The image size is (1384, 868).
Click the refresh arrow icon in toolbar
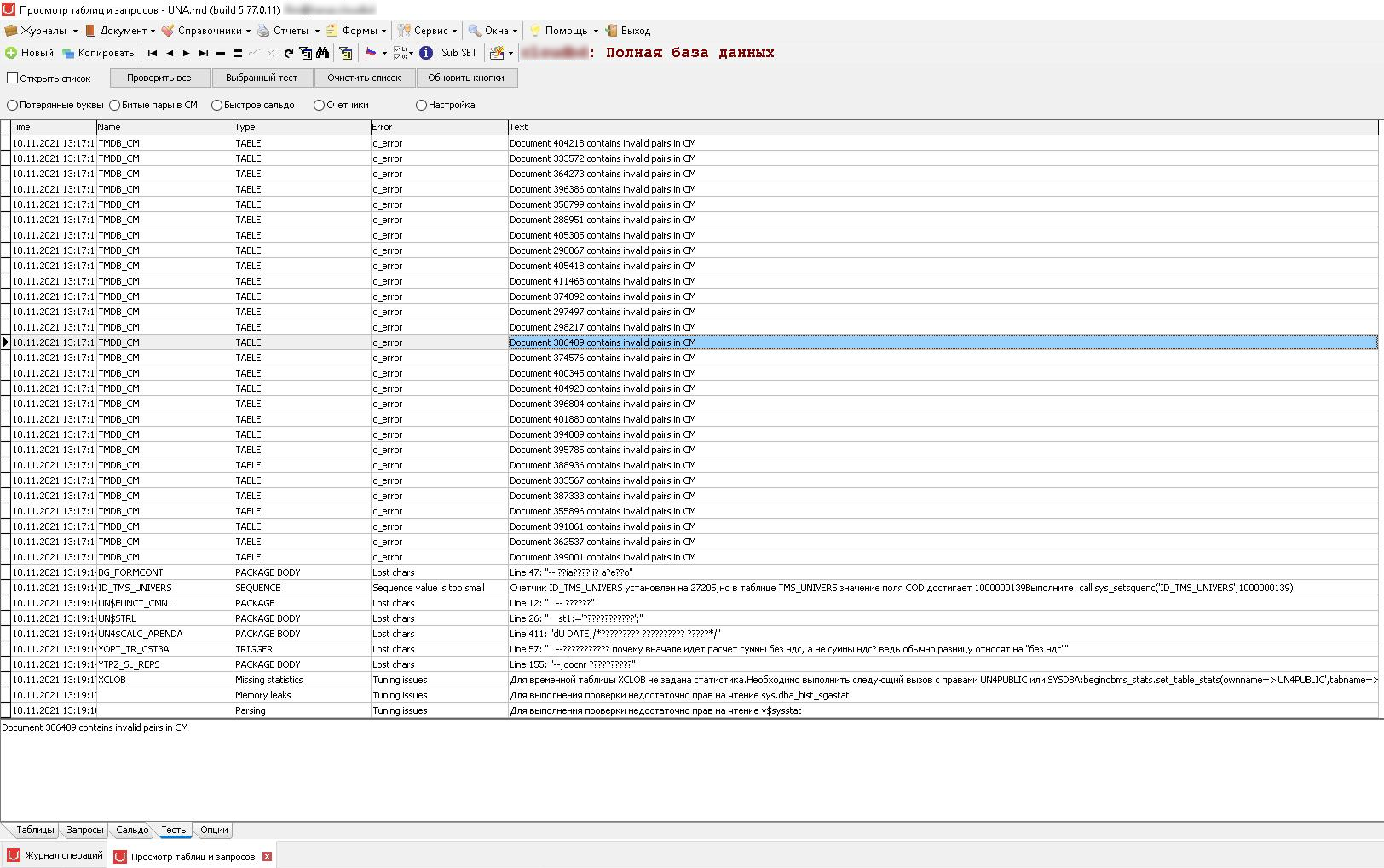point(289,53)
